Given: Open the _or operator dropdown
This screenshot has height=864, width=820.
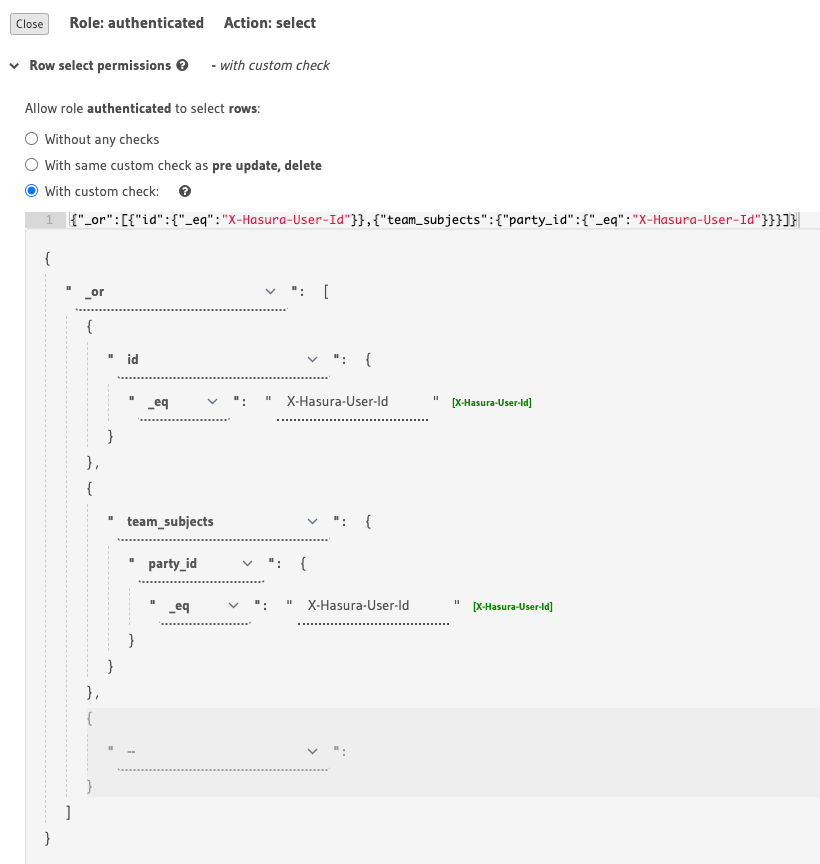Looking at the screenshot, I should (x=181, y=292).
